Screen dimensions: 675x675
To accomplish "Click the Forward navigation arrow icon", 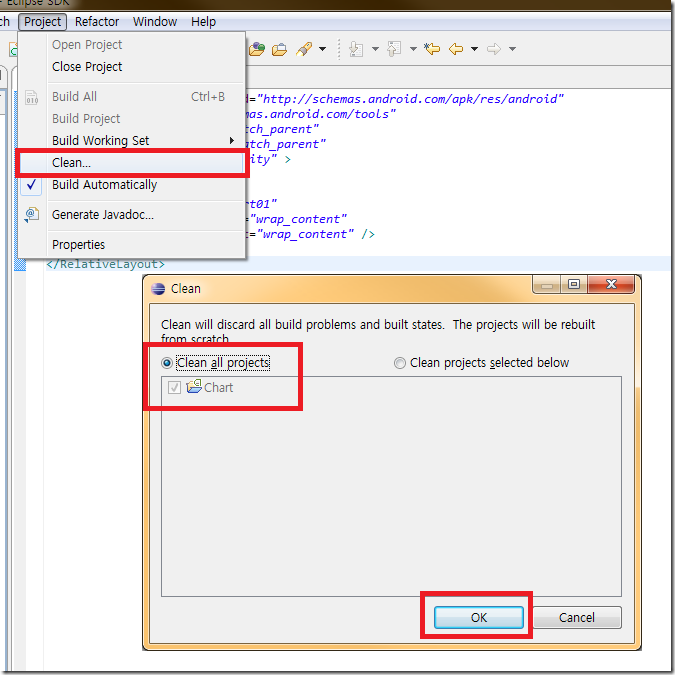I will click(x=494, y=49).
